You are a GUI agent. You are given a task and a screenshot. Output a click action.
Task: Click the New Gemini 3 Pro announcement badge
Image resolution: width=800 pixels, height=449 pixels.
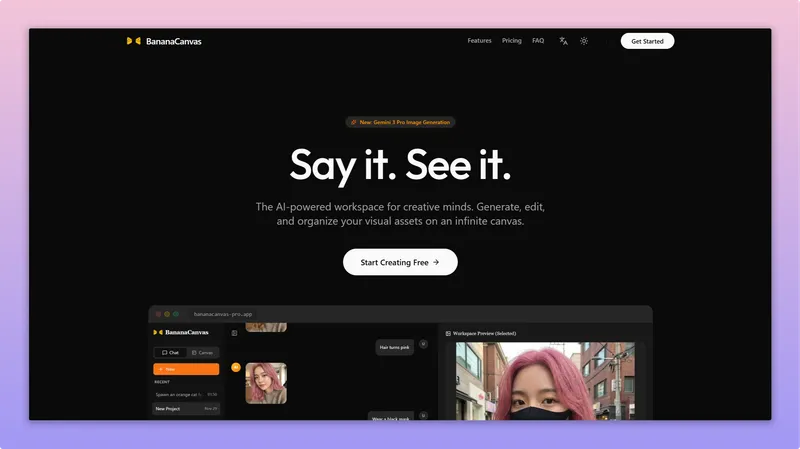click(400, 122)
